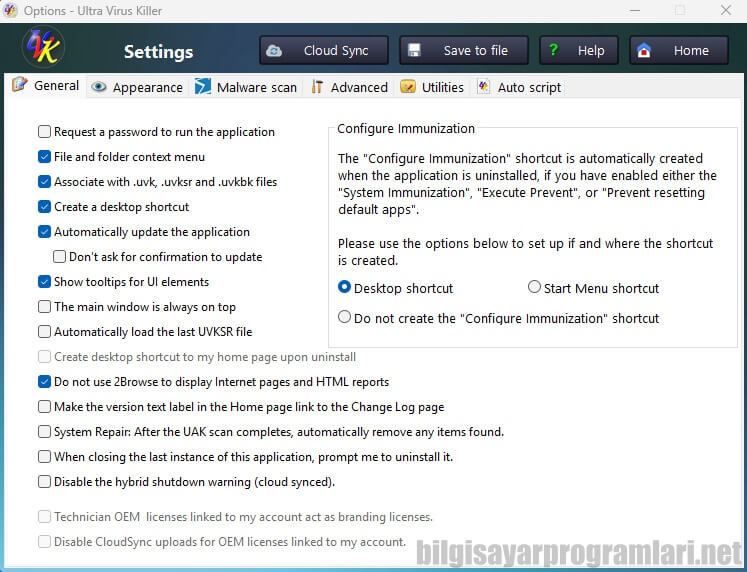Click the Utilities tab icon
The image size is (747, 572).
coord(408,87)
